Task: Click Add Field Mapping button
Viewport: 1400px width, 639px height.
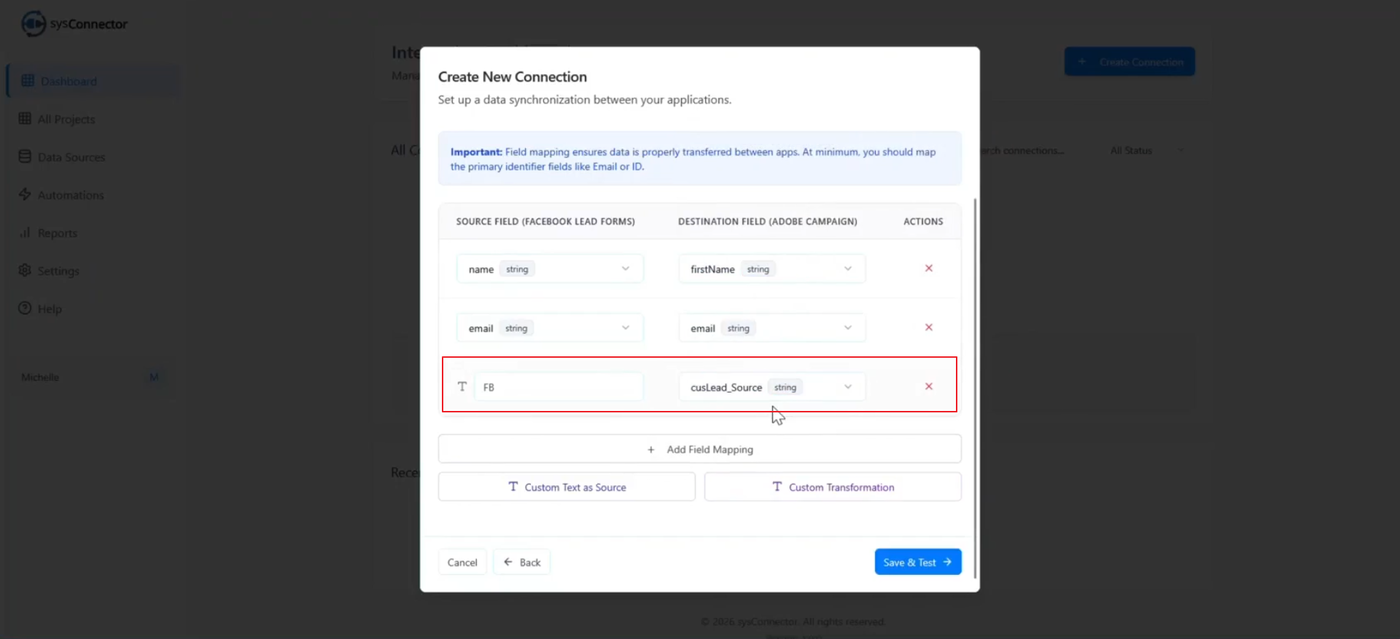Action: (x=700, y=449)
